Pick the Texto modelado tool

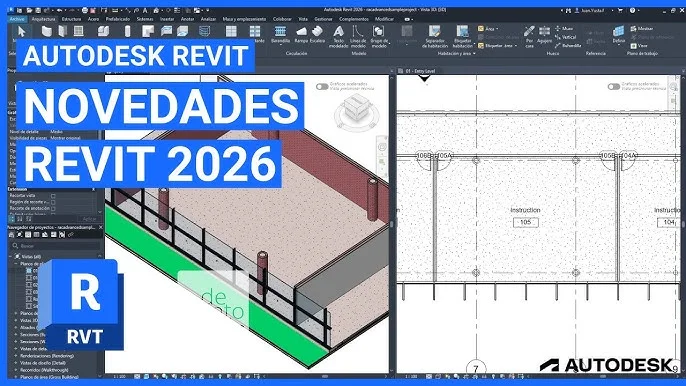tap(338, 36)
